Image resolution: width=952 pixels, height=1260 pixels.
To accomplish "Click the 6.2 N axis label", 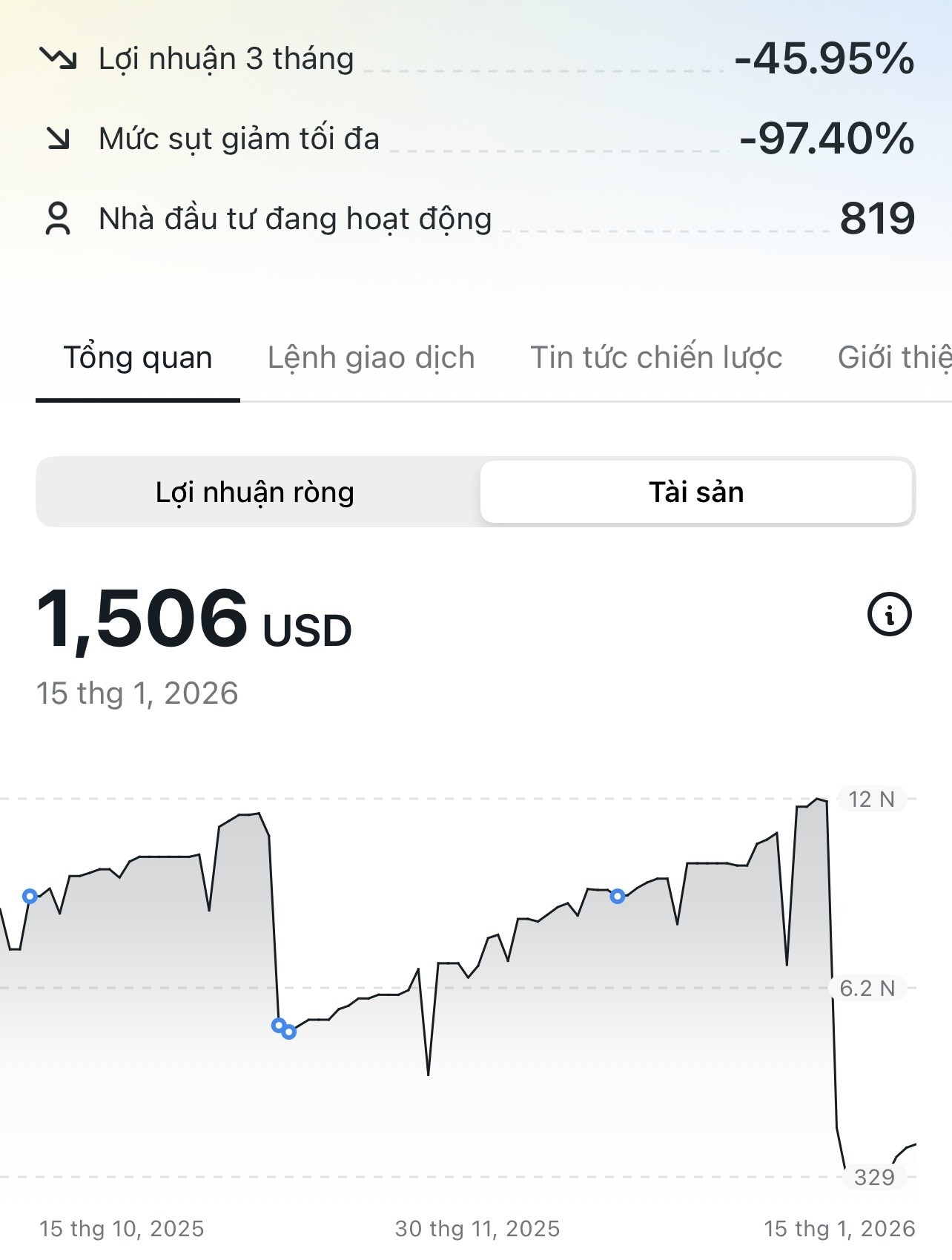I will [867, 988].
